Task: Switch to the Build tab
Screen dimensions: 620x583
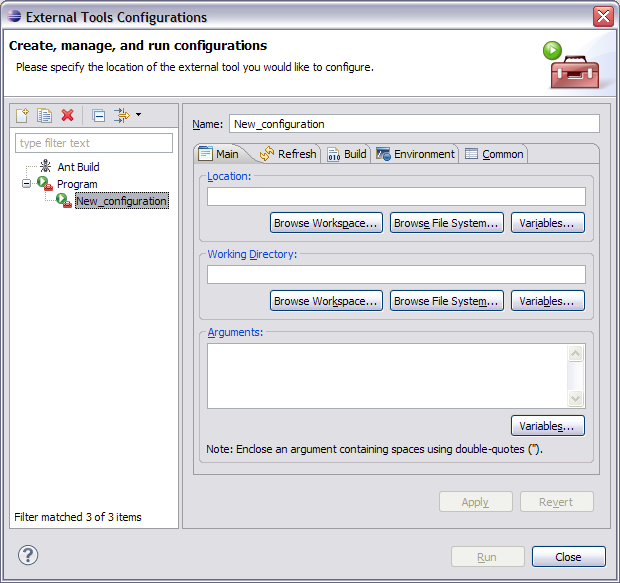Action: [x=347, y=154]
